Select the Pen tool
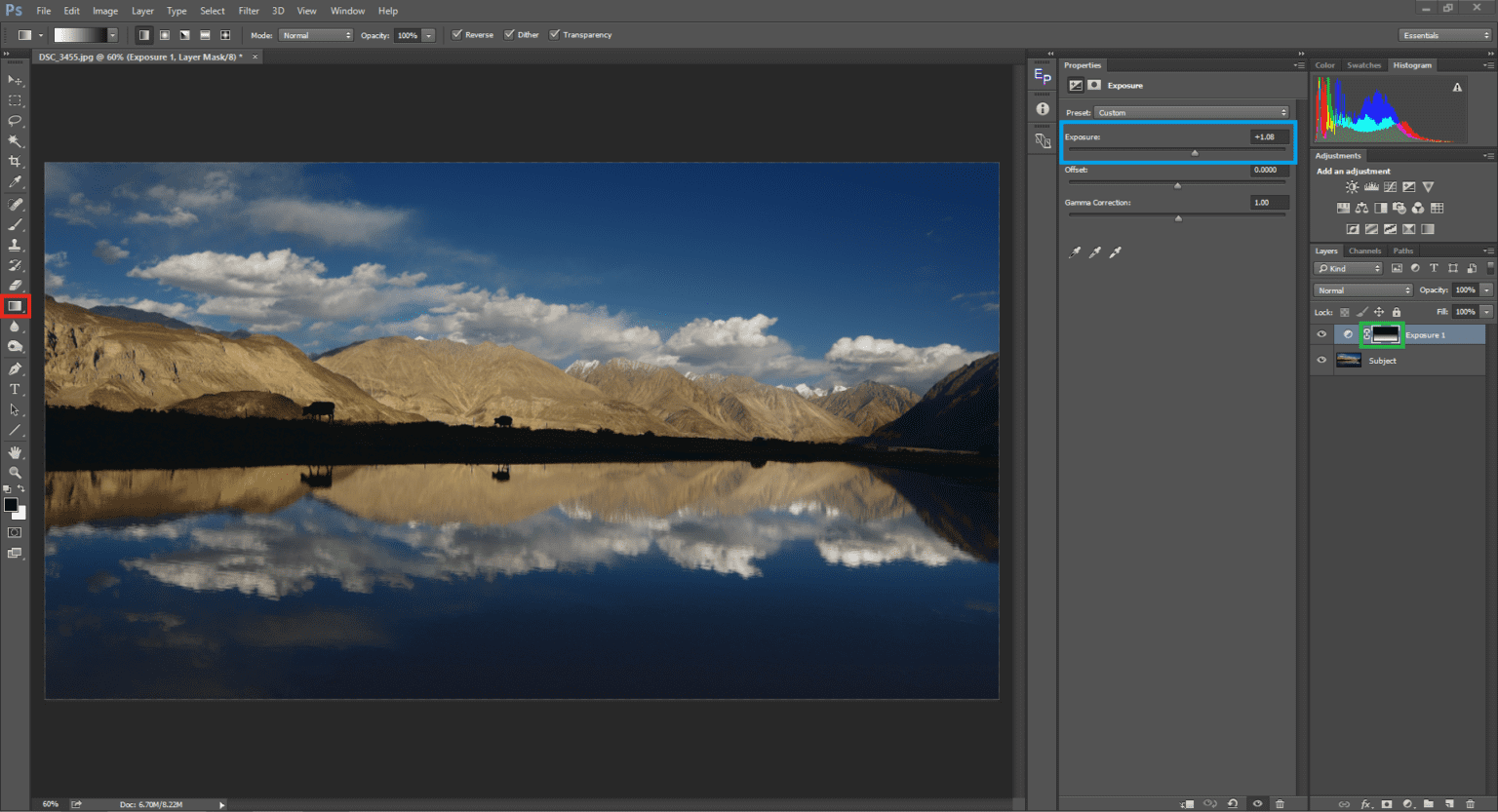This screenshot has height=812, width=1498. [15, 368]
